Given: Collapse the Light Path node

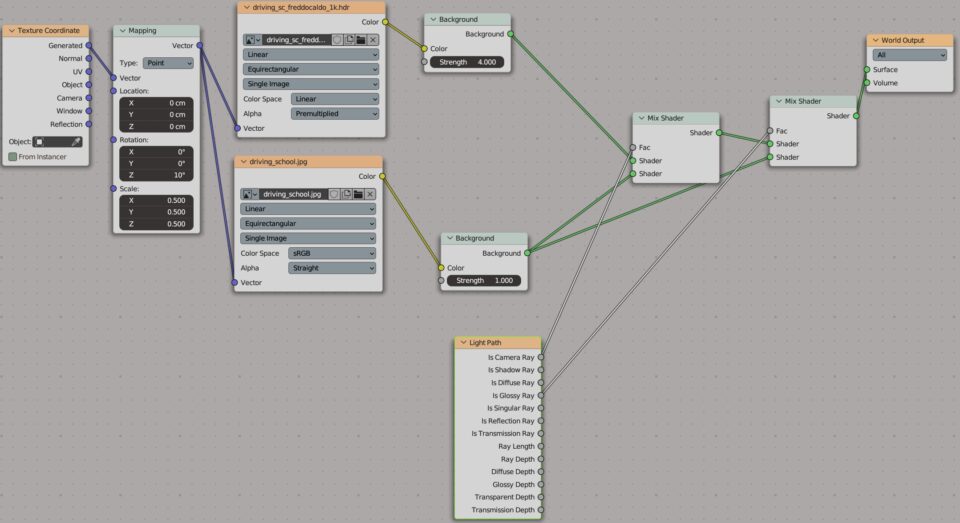Looking at the screenshot, I should coord(463,343).
